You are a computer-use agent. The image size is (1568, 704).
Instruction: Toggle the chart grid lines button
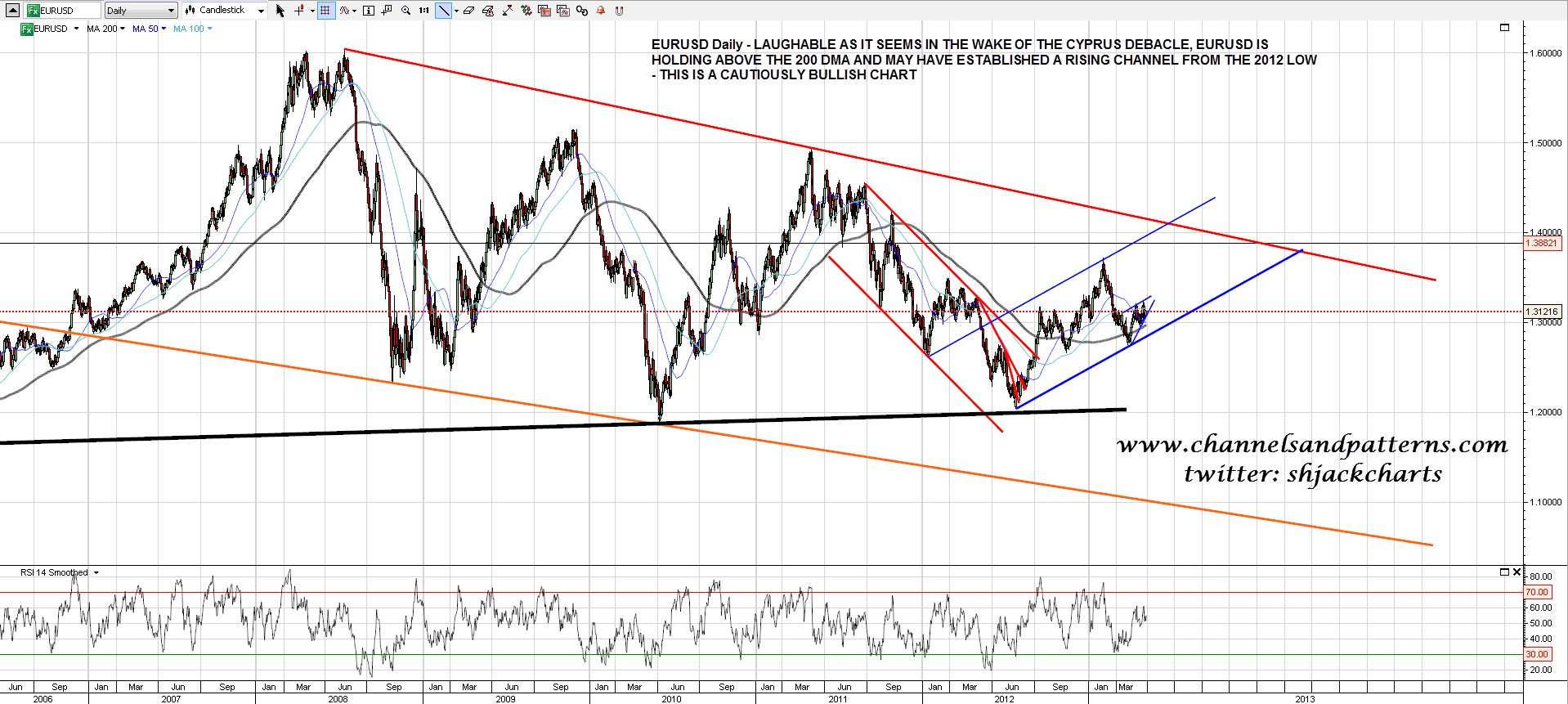[325, 11]
